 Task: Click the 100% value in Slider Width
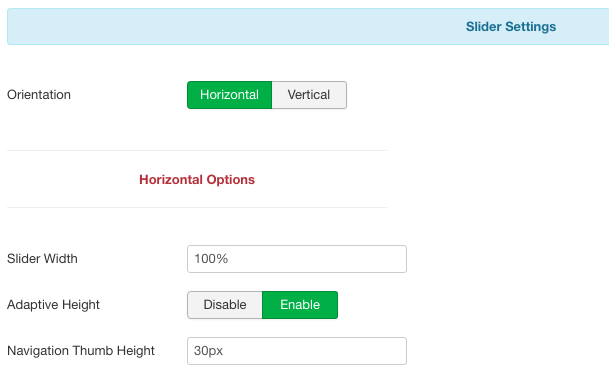click(211, 259)
